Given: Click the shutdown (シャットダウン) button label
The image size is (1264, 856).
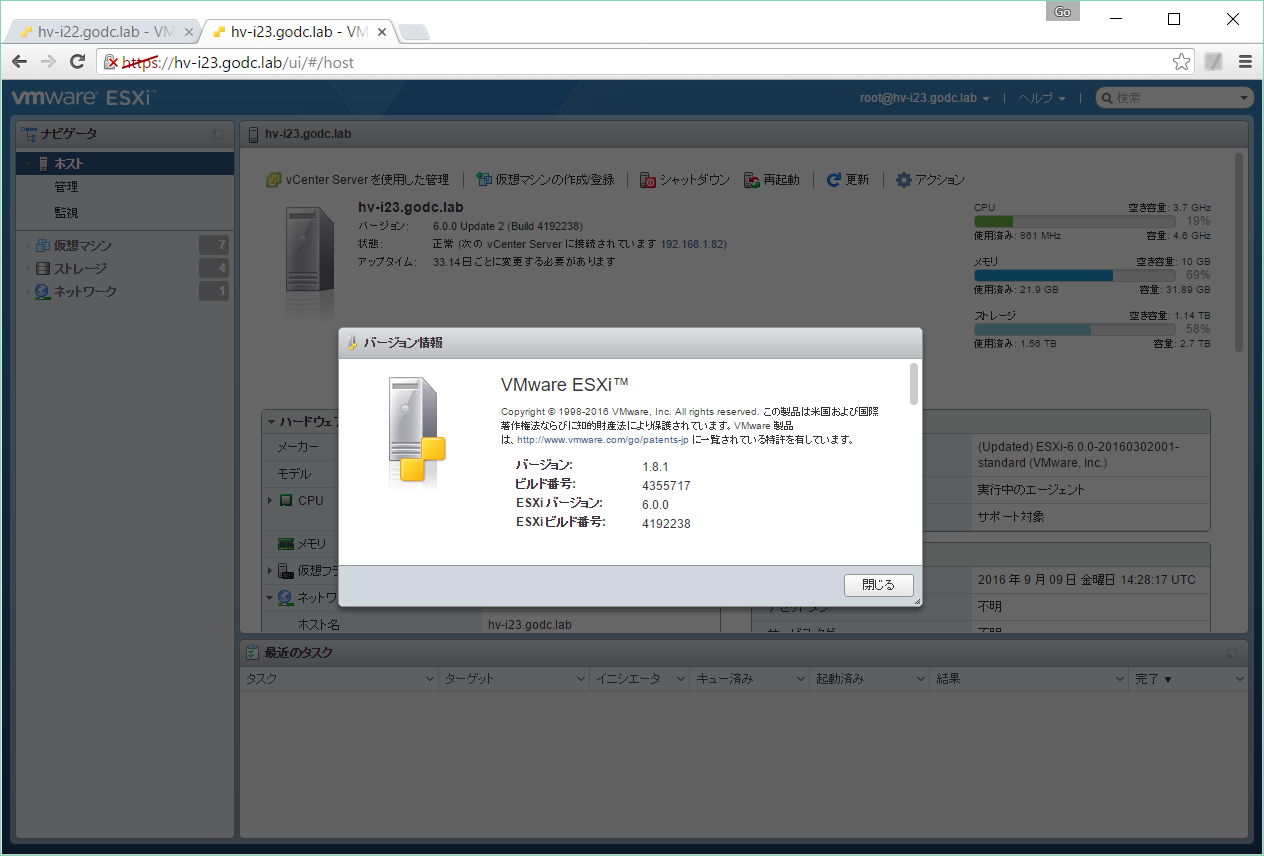Looking at the screenshot, I should pos(694,180).
